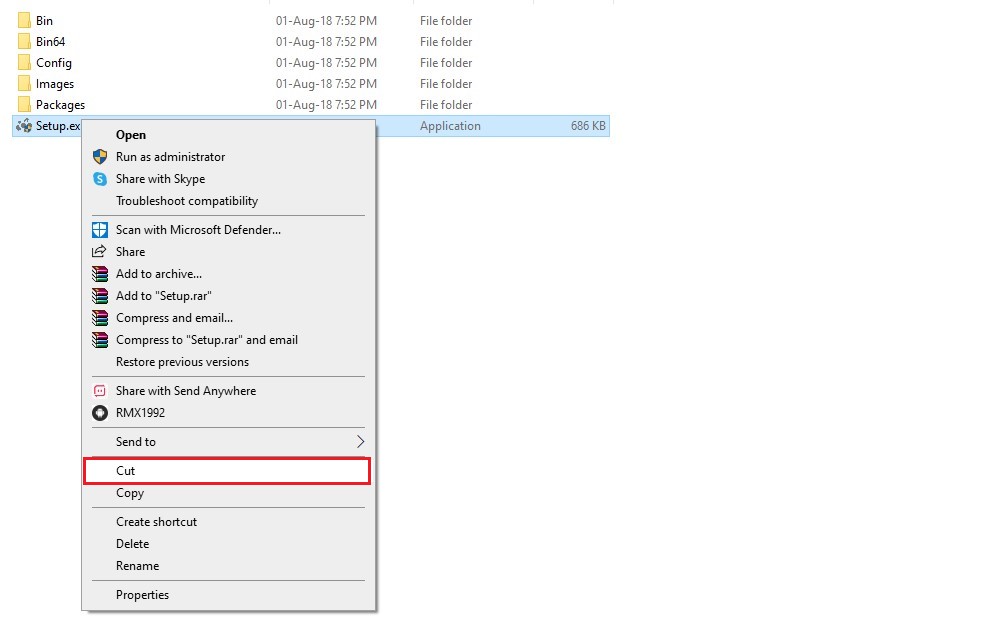Click Create shortcut in the menu
The width and height of the screenshot is (1000, 631).
click(x=155, y=521)
